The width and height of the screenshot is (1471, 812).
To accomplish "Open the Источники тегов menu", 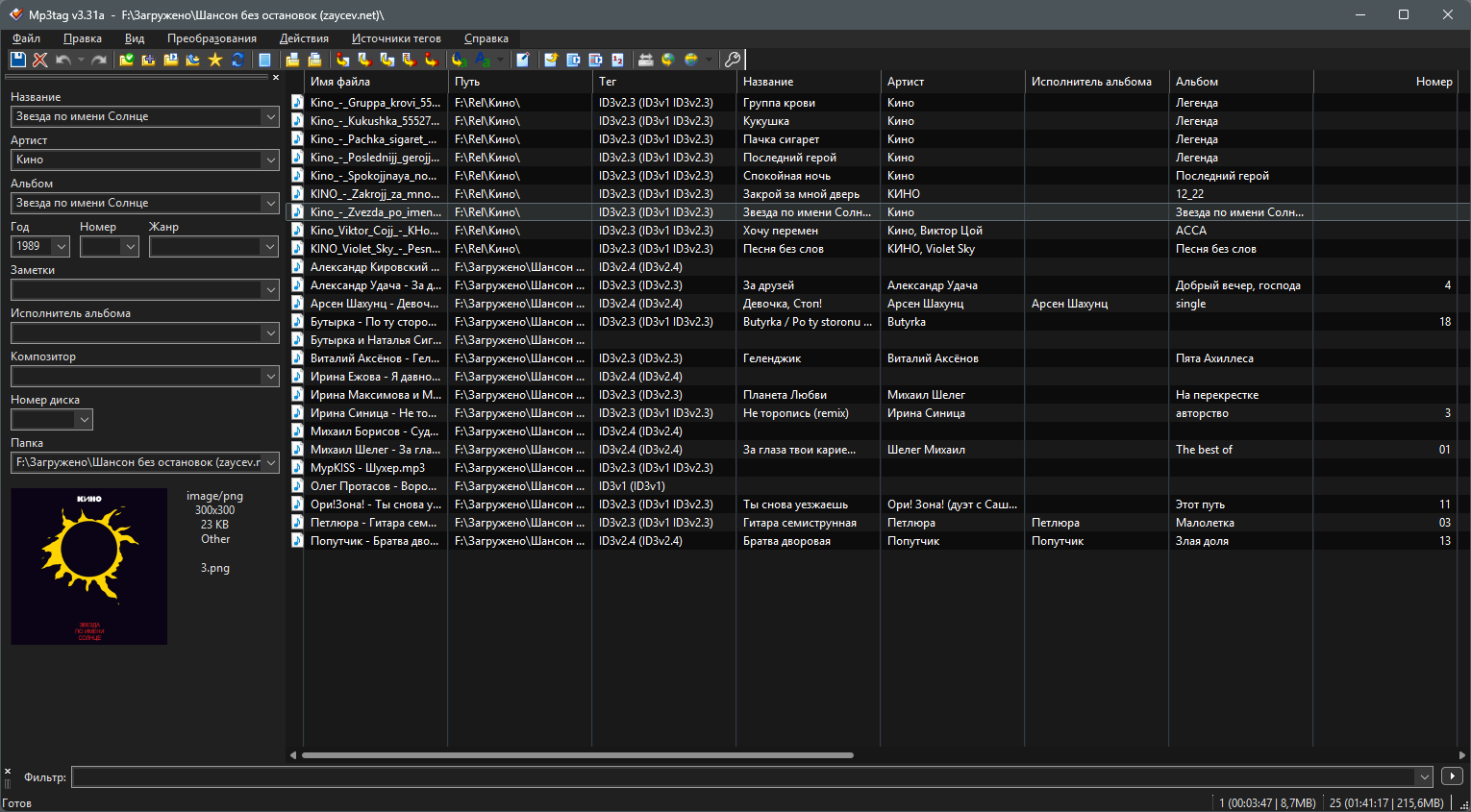I will 396,38.
